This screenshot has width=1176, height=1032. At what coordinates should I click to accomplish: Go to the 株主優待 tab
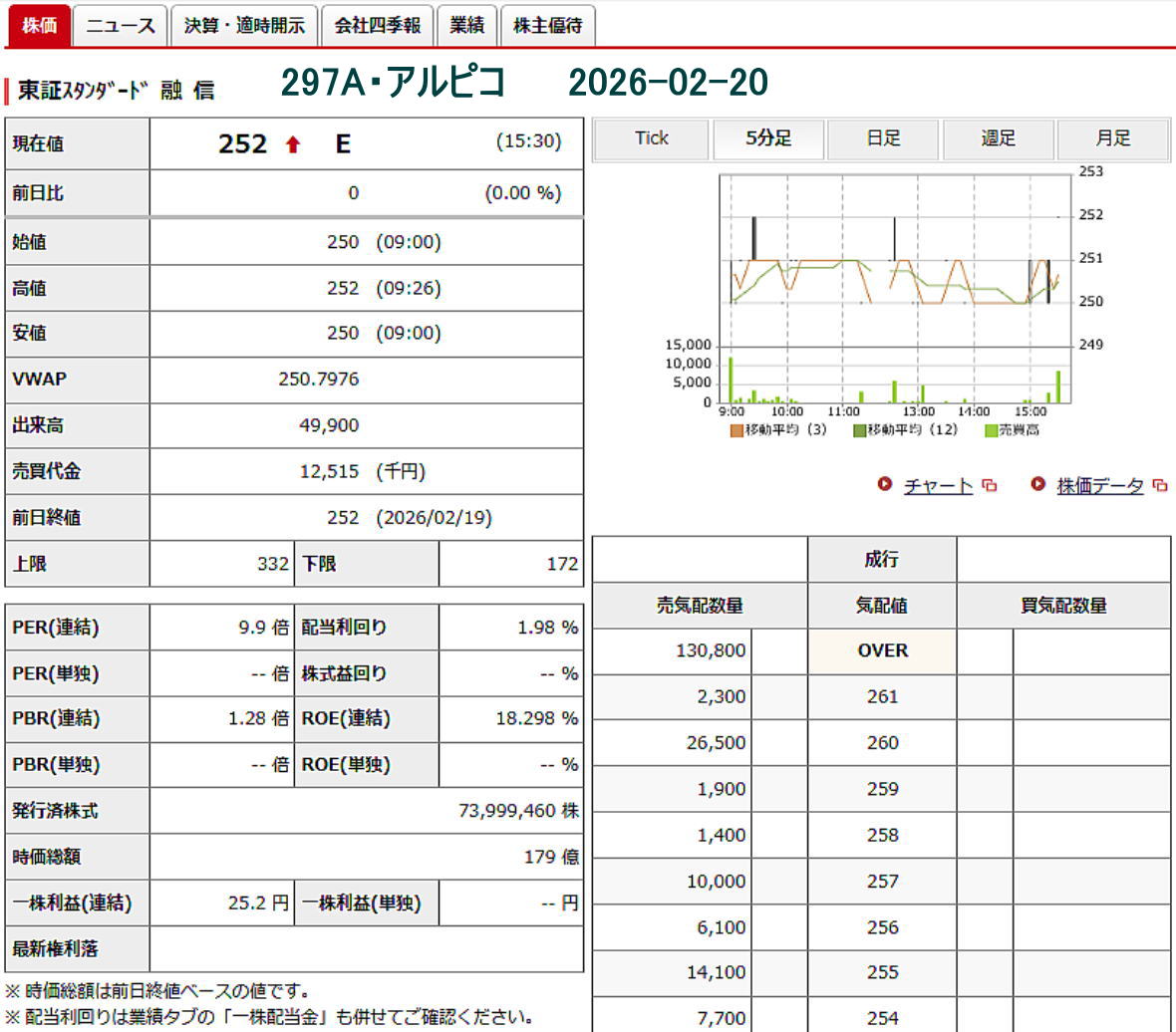tap(547, 26)
